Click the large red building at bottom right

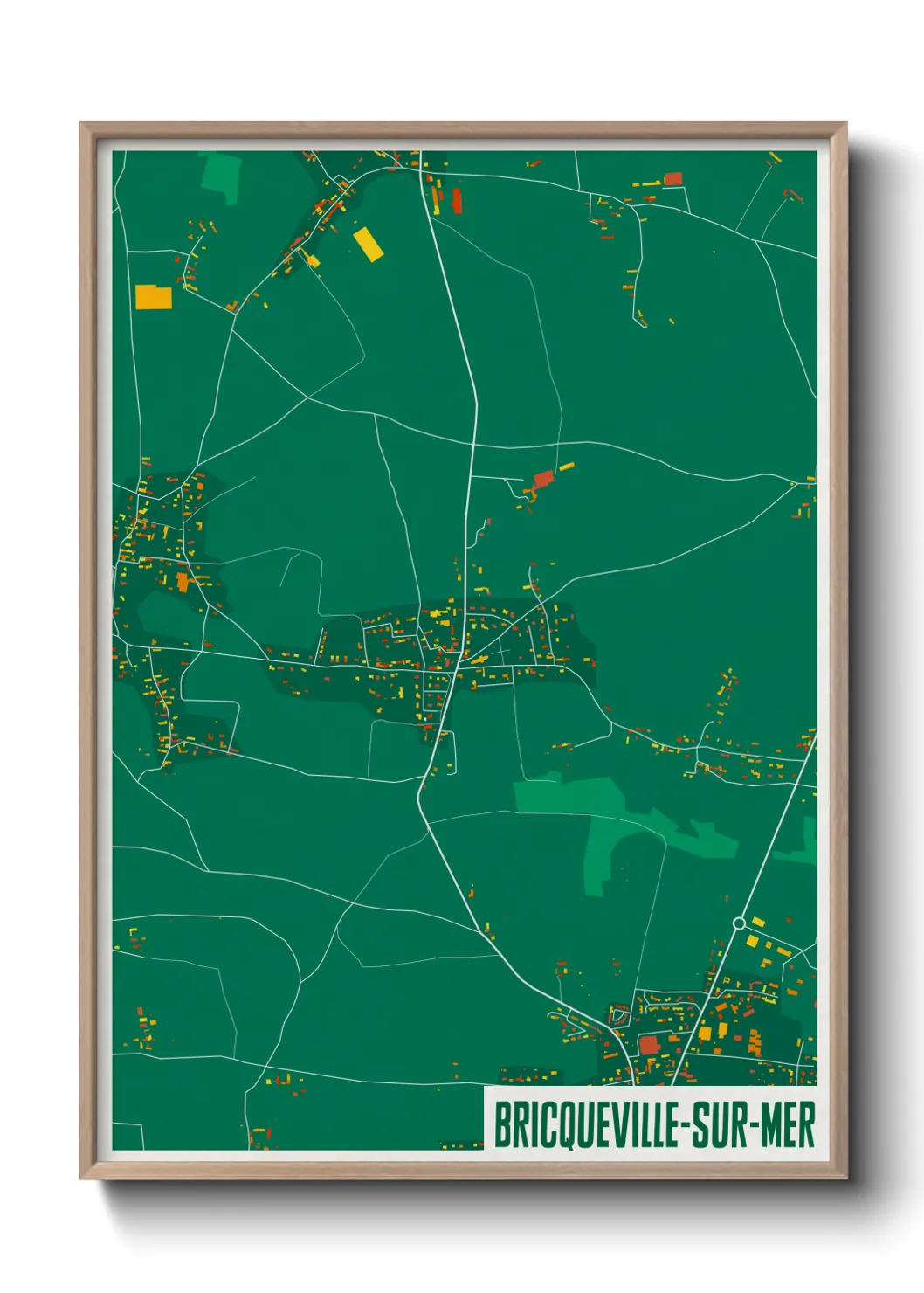pos(648,1044)
